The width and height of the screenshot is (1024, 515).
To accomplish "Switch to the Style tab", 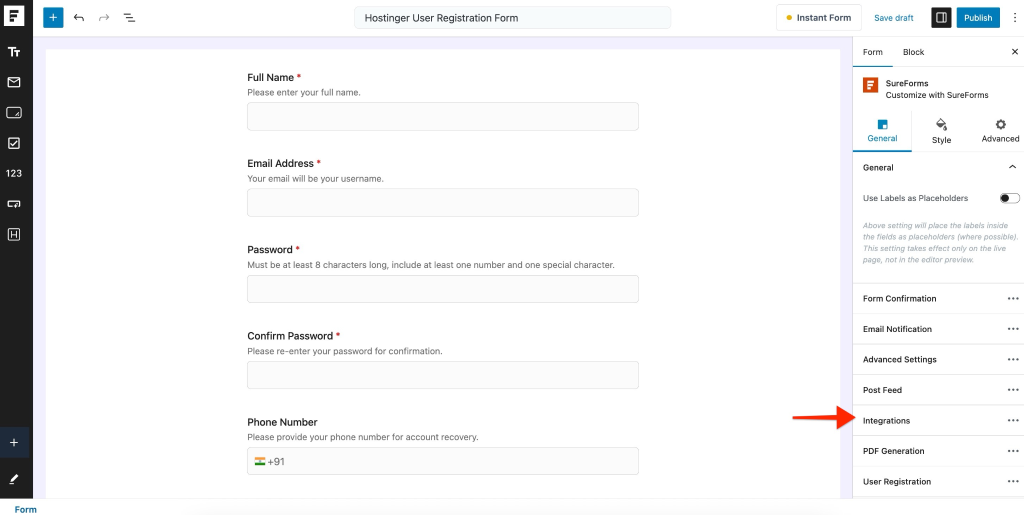I will [x=941, y=131].
